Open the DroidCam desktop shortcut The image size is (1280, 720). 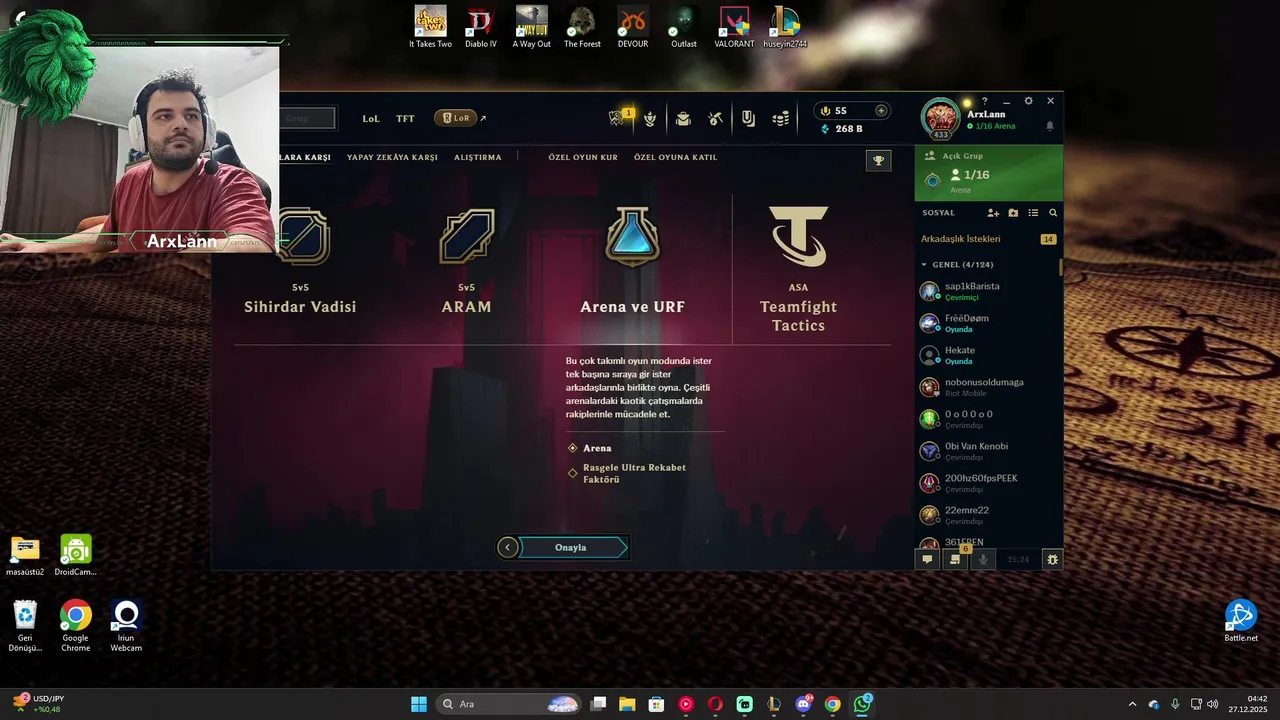point(75,555)
